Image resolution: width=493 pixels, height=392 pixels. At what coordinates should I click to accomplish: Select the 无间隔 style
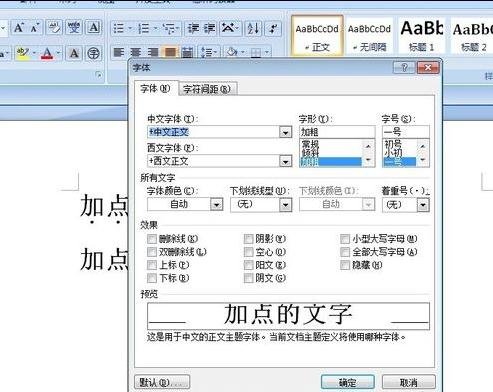tap(369, 36)
